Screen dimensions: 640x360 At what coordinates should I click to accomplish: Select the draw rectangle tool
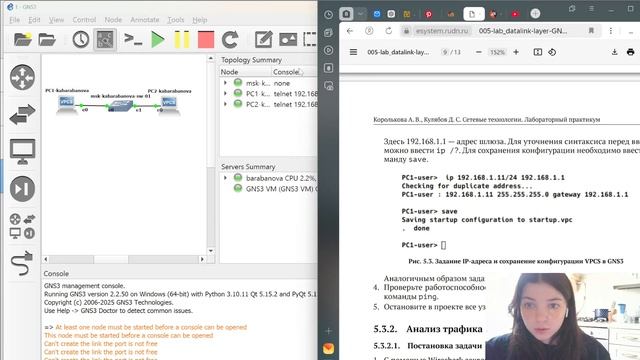pyautogui.click(x=310, y=40)
